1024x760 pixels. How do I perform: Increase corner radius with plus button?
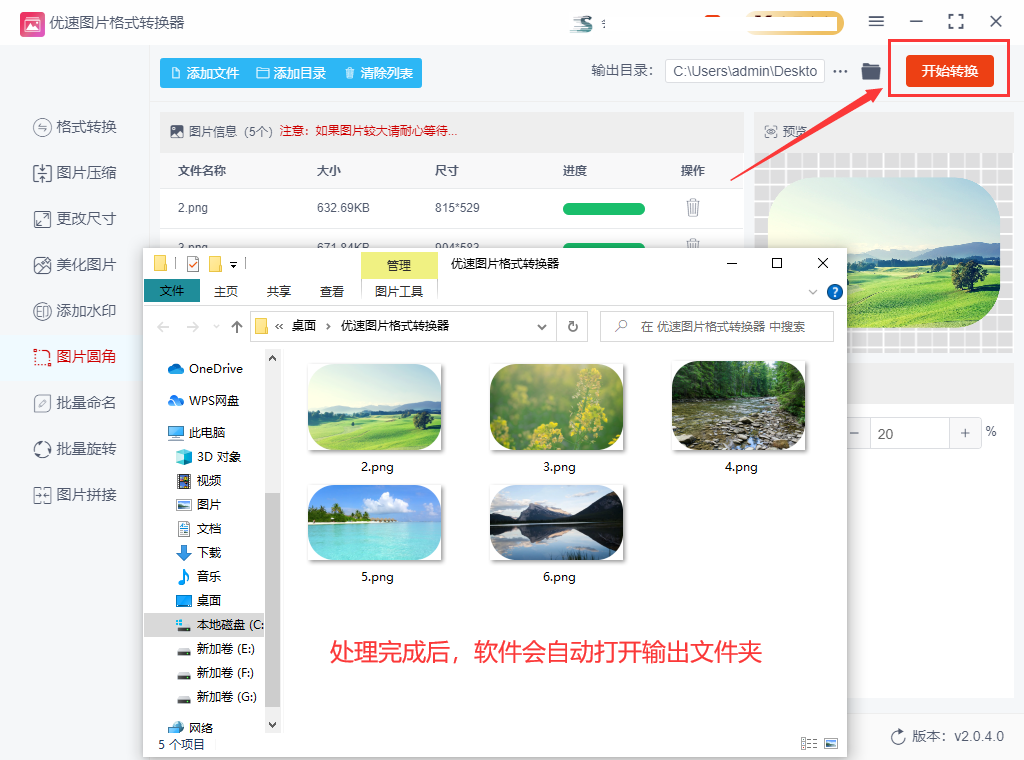[965, 433]
